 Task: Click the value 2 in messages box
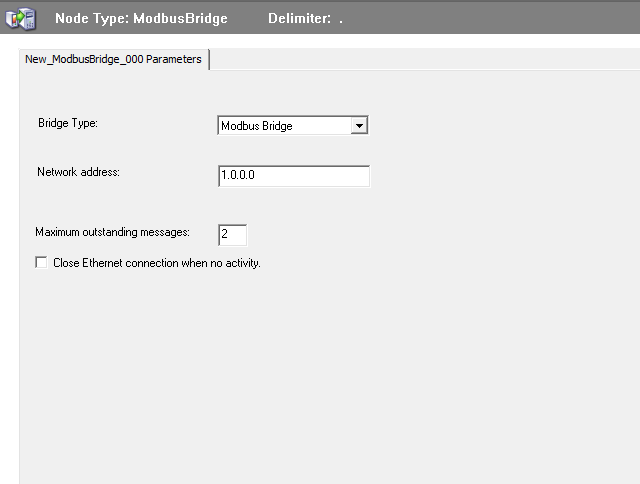click(x=225, y=235)
